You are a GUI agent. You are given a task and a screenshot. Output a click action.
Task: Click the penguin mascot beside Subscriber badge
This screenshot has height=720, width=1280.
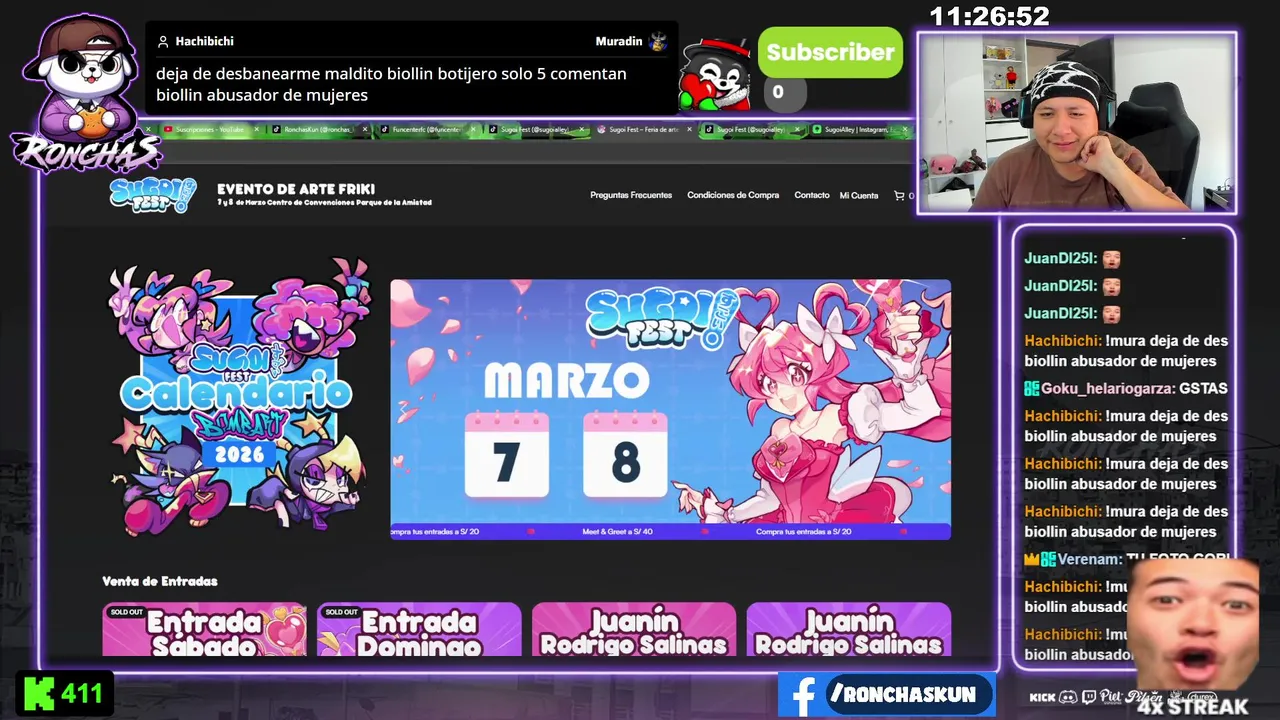point(716,75)
